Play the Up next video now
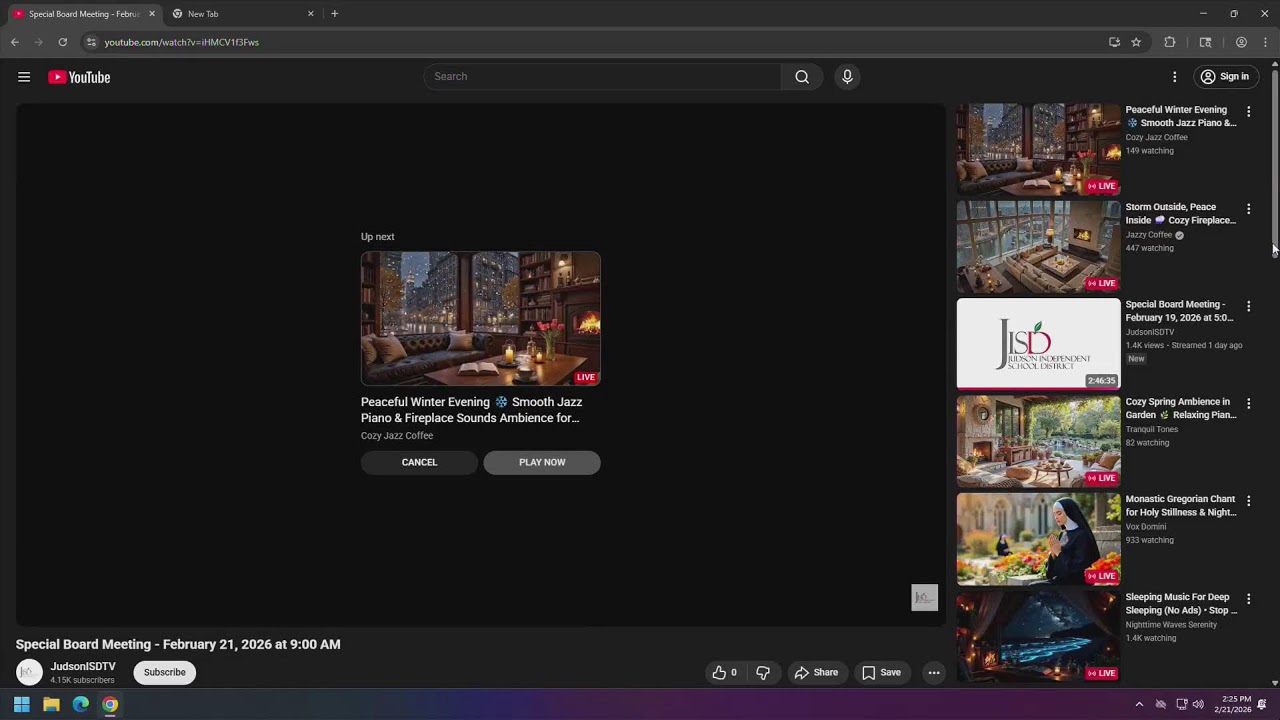This screenshot has width=1280, height=720. tap(542, 462)
